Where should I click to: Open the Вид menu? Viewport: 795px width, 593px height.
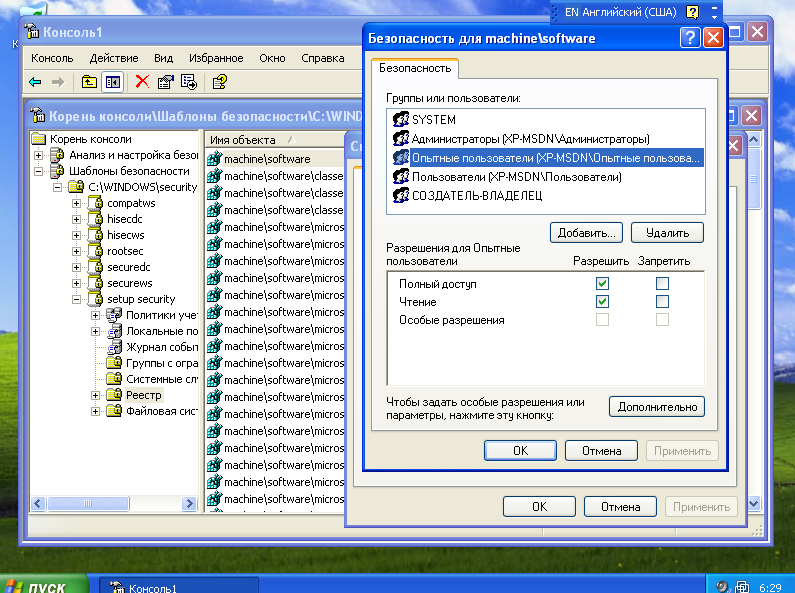tap(163, 58)
